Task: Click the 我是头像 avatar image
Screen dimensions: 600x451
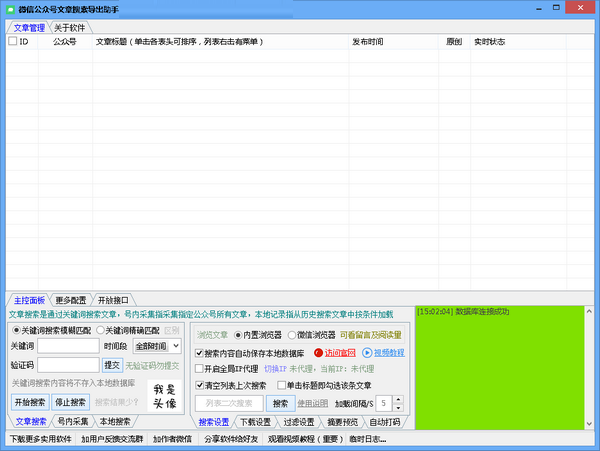Action: [164, 395]
